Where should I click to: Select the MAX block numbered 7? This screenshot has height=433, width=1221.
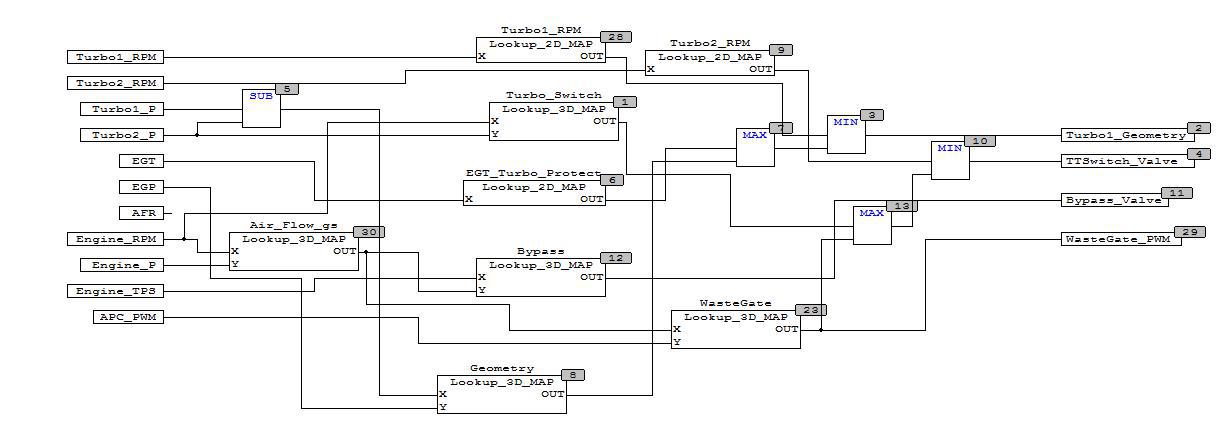point(755,147)
